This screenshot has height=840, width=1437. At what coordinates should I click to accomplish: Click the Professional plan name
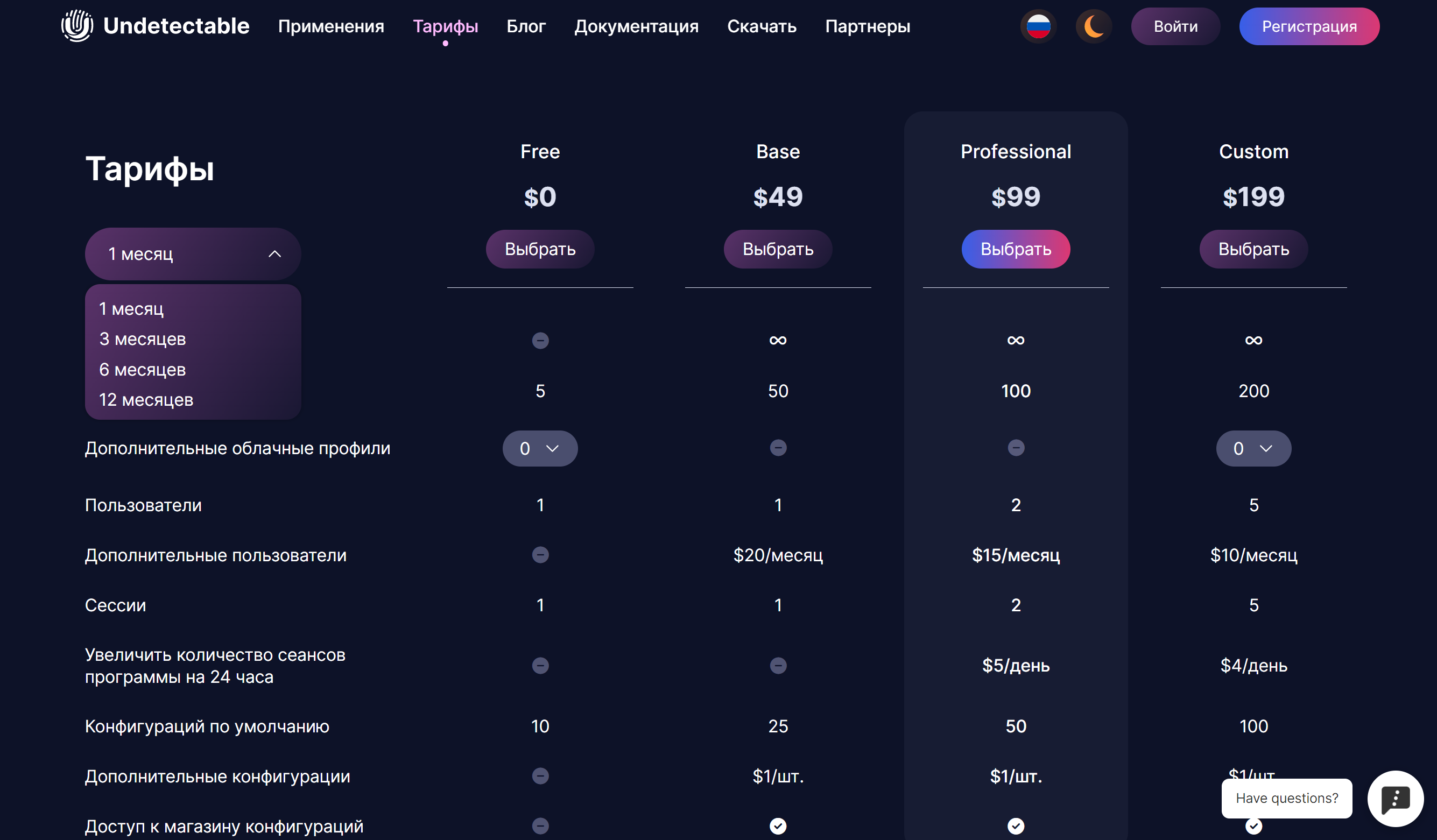click(1016, 152)
